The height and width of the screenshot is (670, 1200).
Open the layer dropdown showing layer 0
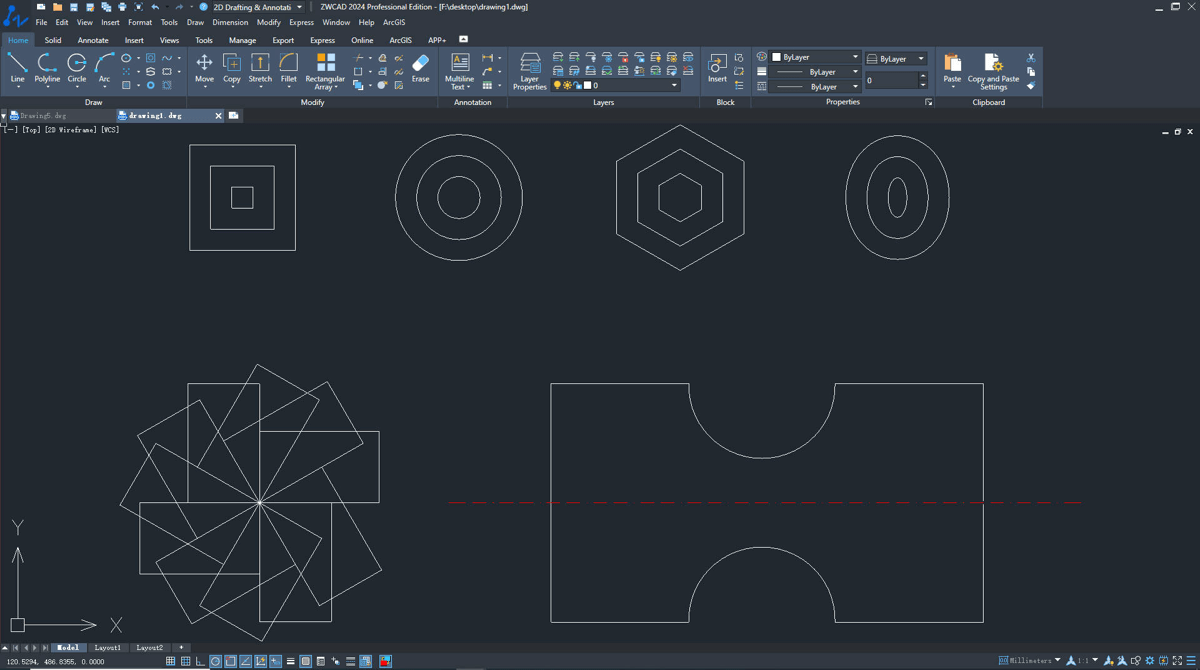[x=616, y=86]
